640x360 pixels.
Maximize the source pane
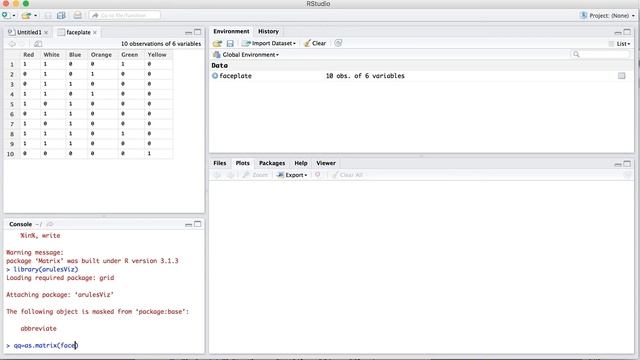coord(198,32)
